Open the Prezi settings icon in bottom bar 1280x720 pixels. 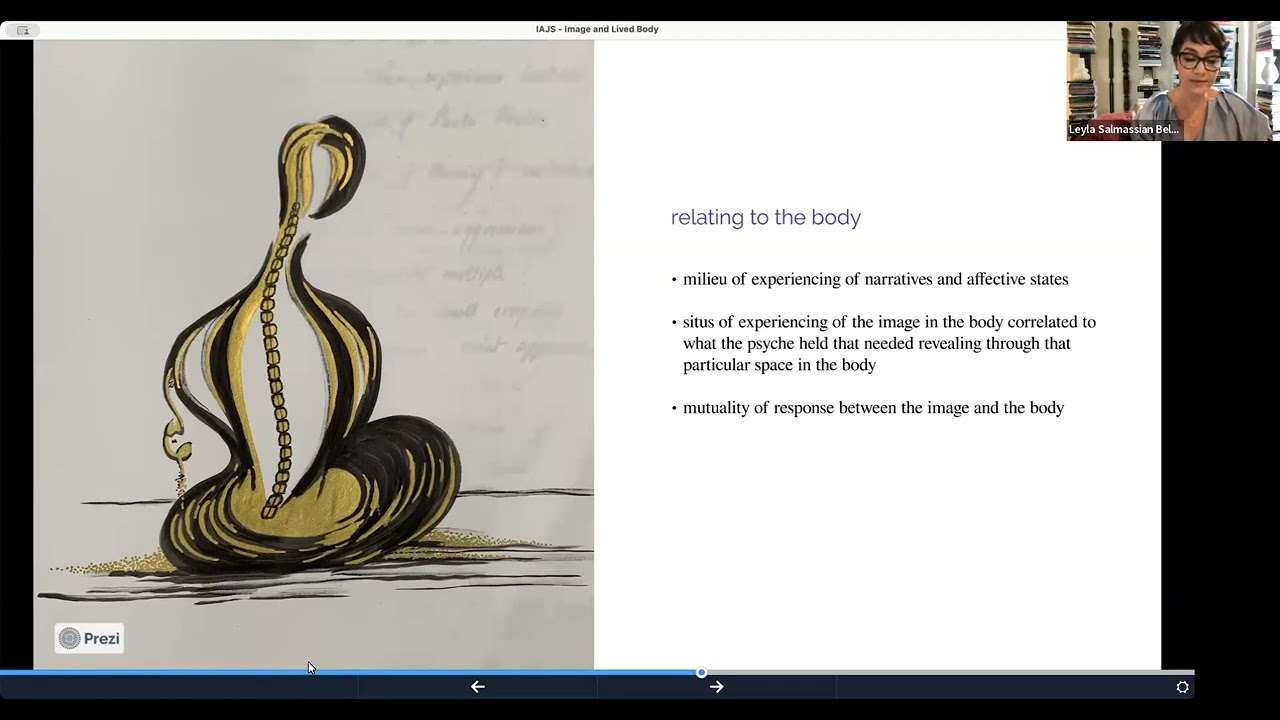coord(1182,687)
